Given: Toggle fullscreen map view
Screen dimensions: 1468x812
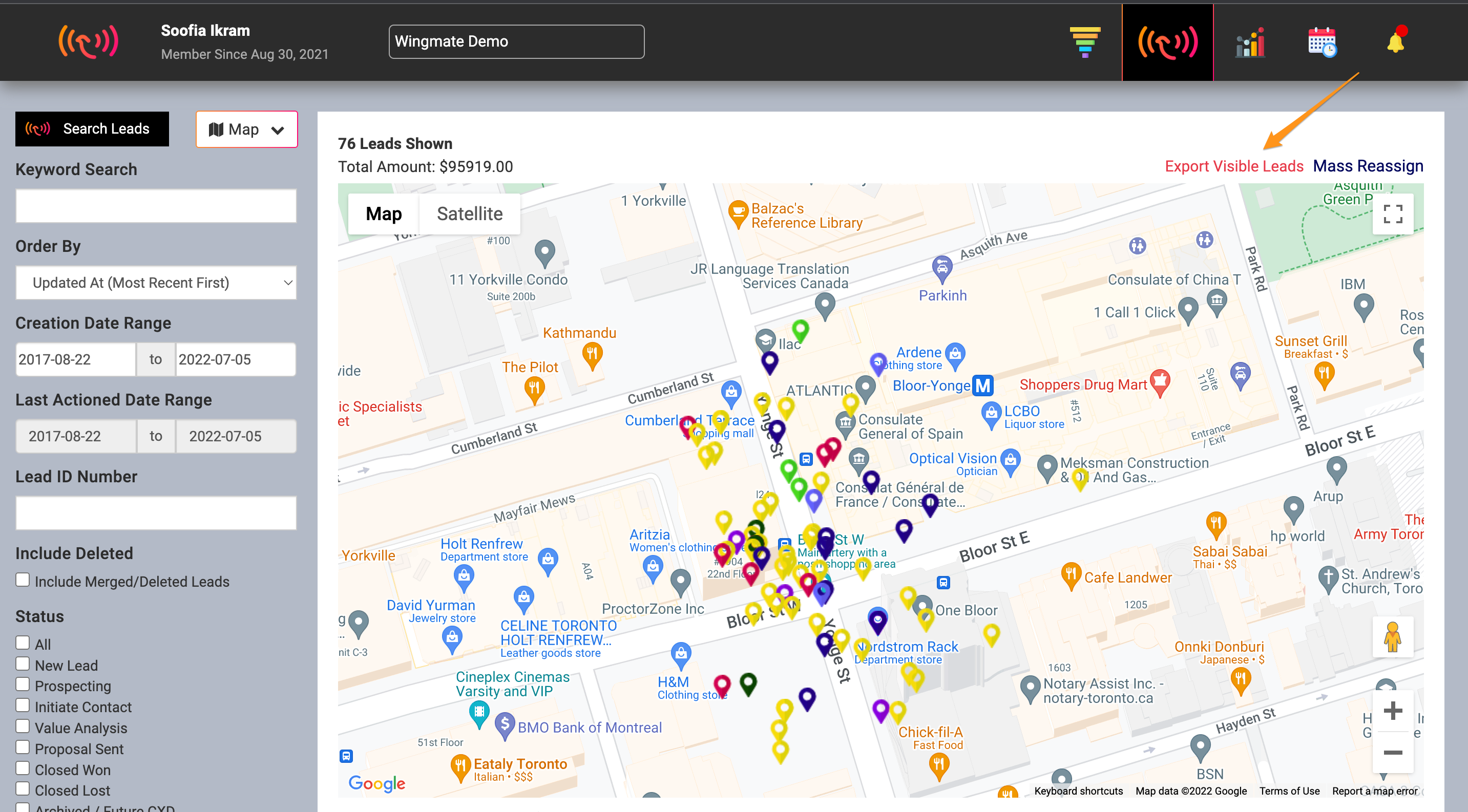Looking at the screenshot, I should [1393, 214].
